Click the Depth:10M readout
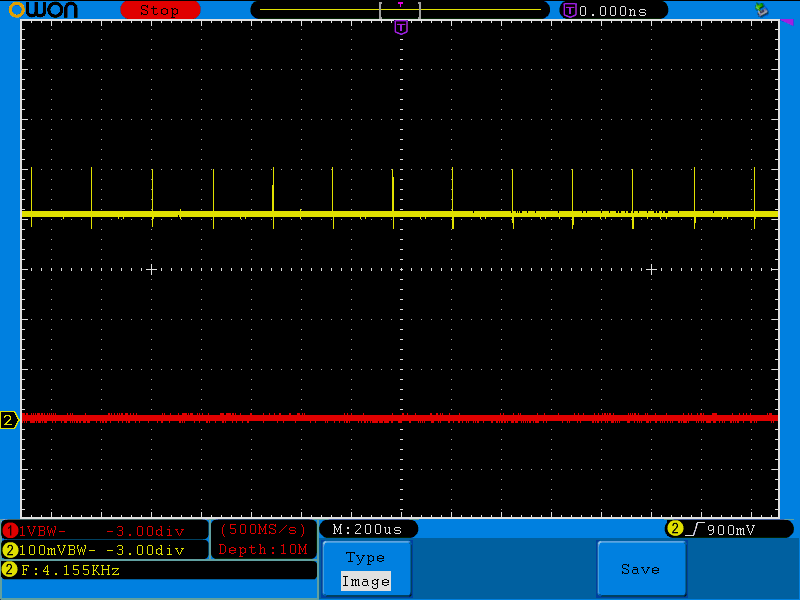Image resolution: width=800 pixels, height=600 pixels. point(263,549)
